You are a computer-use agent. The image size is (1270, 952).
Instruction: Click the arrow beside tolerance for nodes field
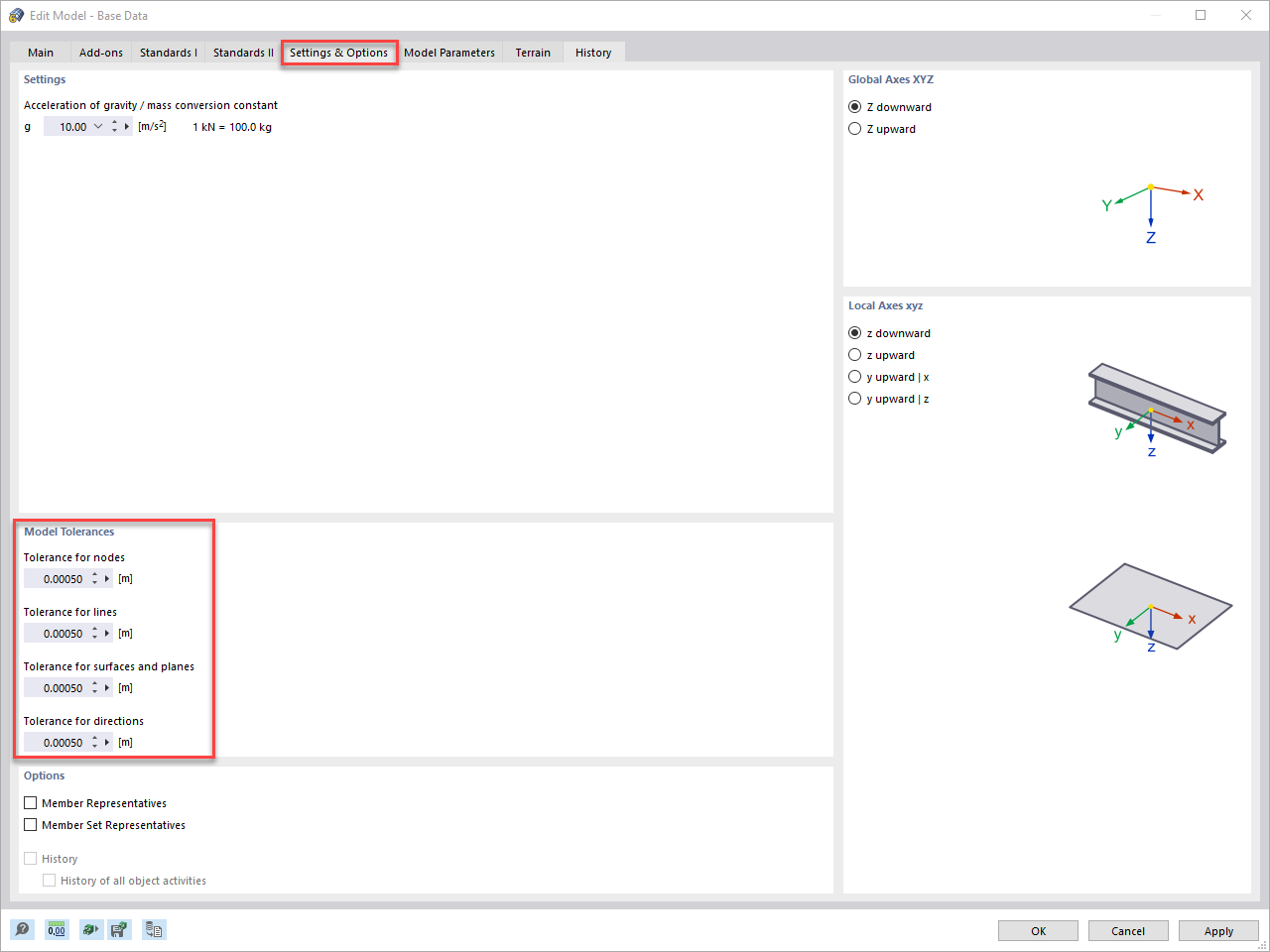point(106,578)
